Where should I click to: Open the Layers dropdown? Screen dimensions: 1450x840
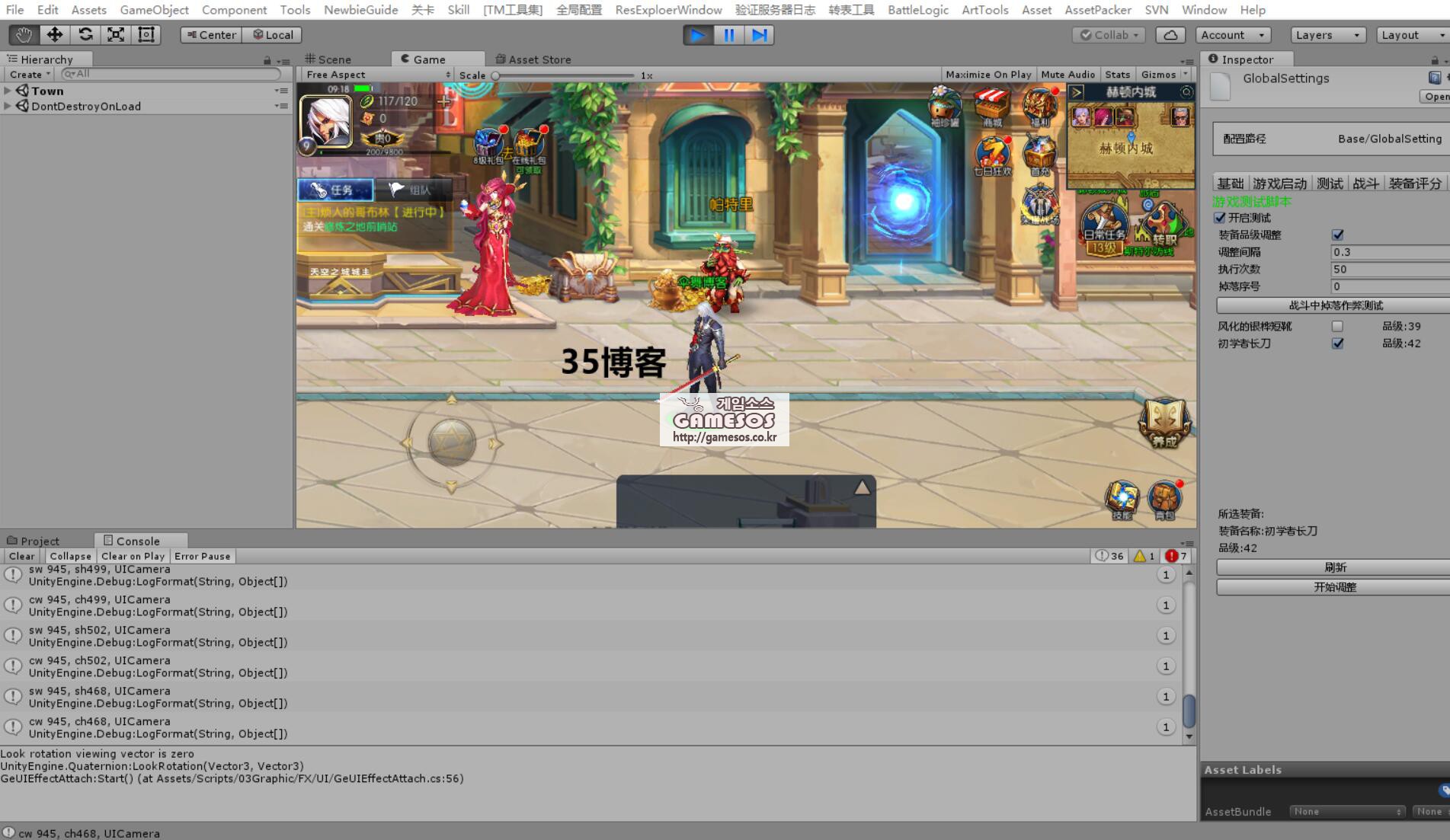1327,35
